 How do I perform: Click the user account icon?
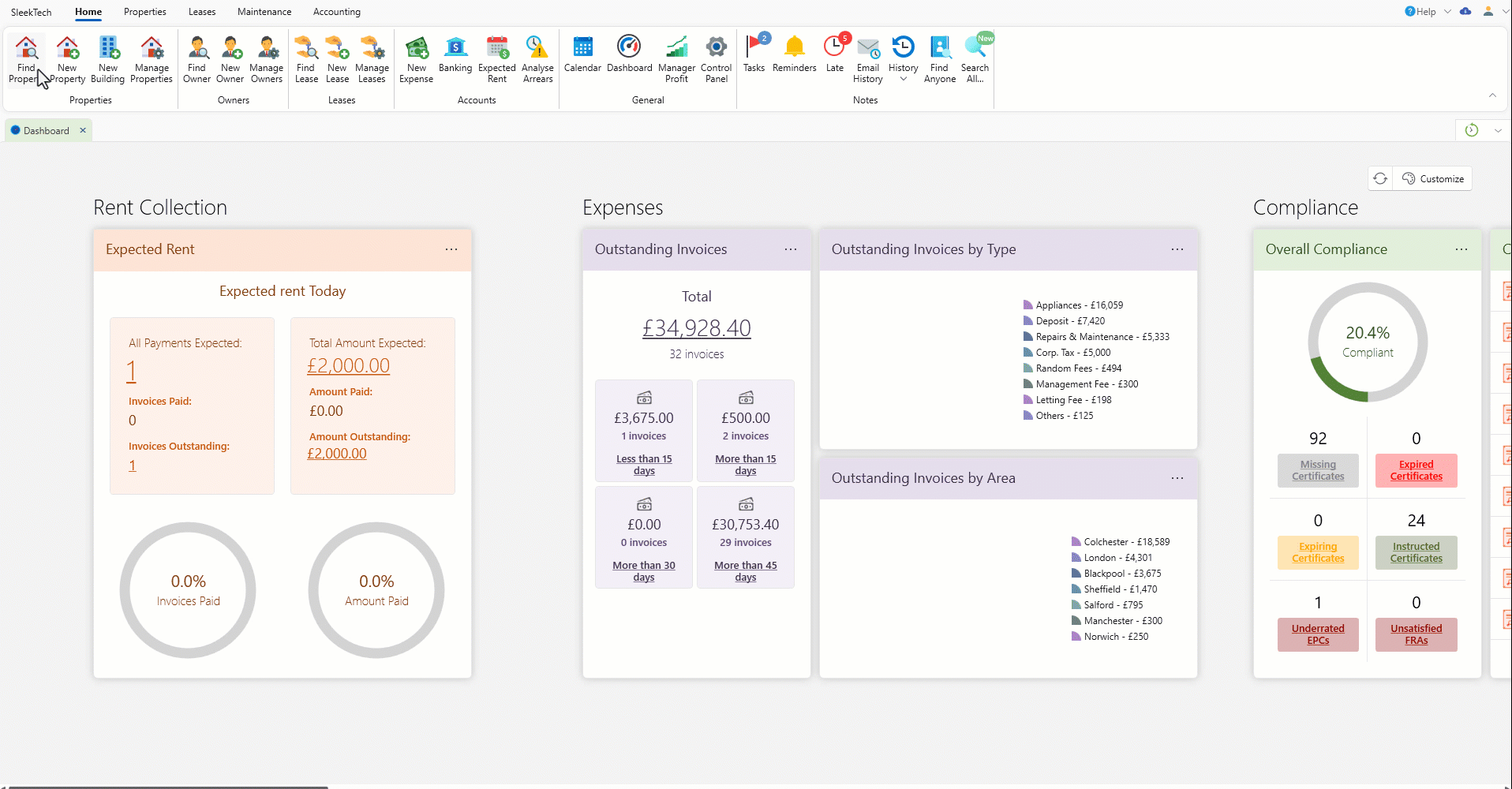(x=1488, y=11)
